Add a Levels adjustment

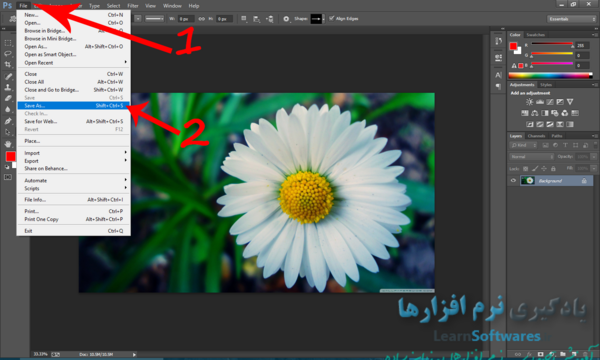pyautogui.click(x=540, y=102)
